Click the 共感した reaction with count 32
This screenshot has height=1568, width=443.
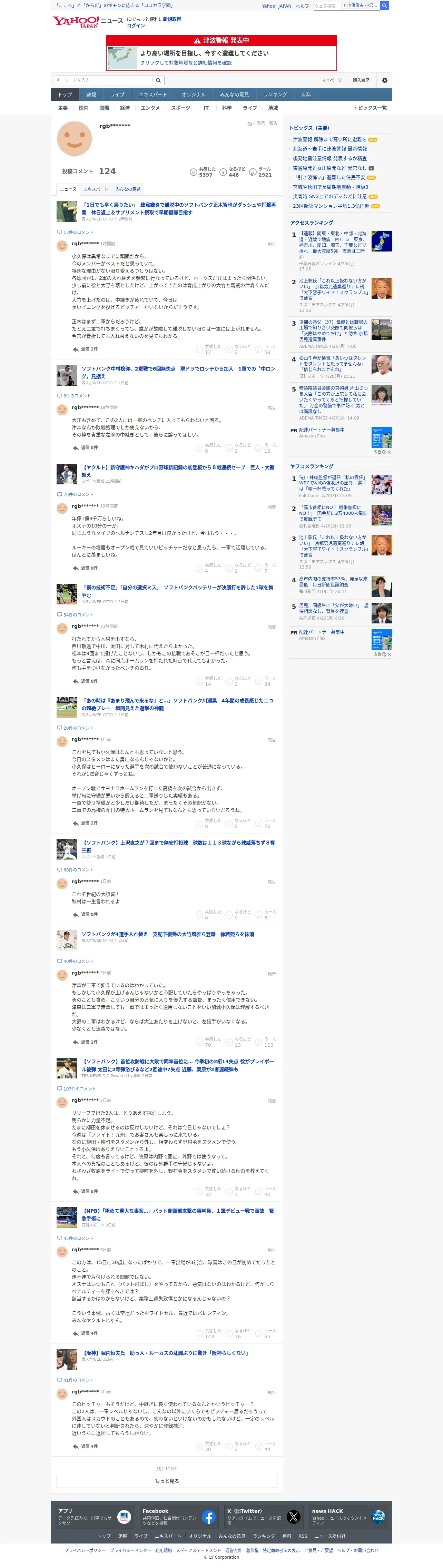point(209,1191)
